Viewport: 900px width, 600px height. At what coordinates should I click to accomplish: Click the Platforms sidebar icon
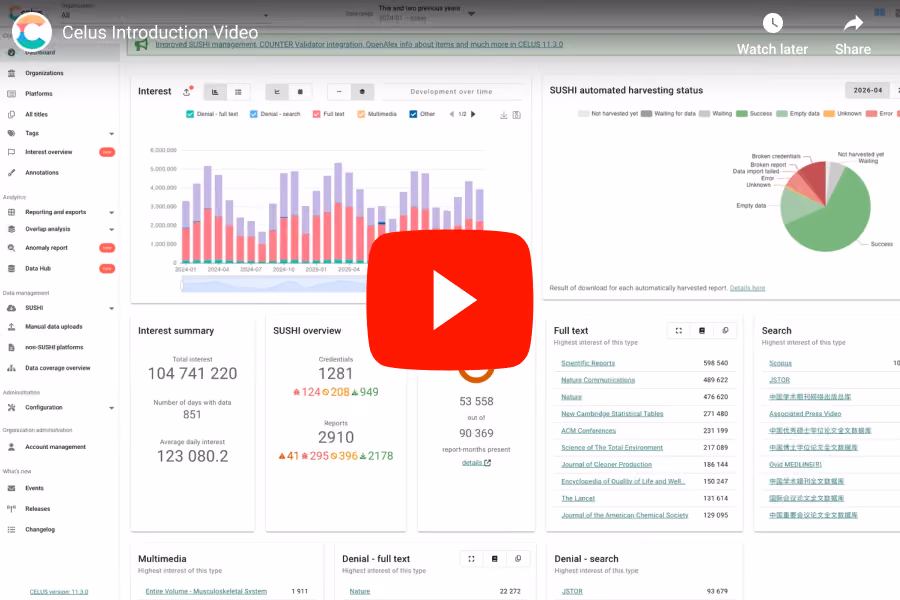pyautogui.click(x=11, y=94)
